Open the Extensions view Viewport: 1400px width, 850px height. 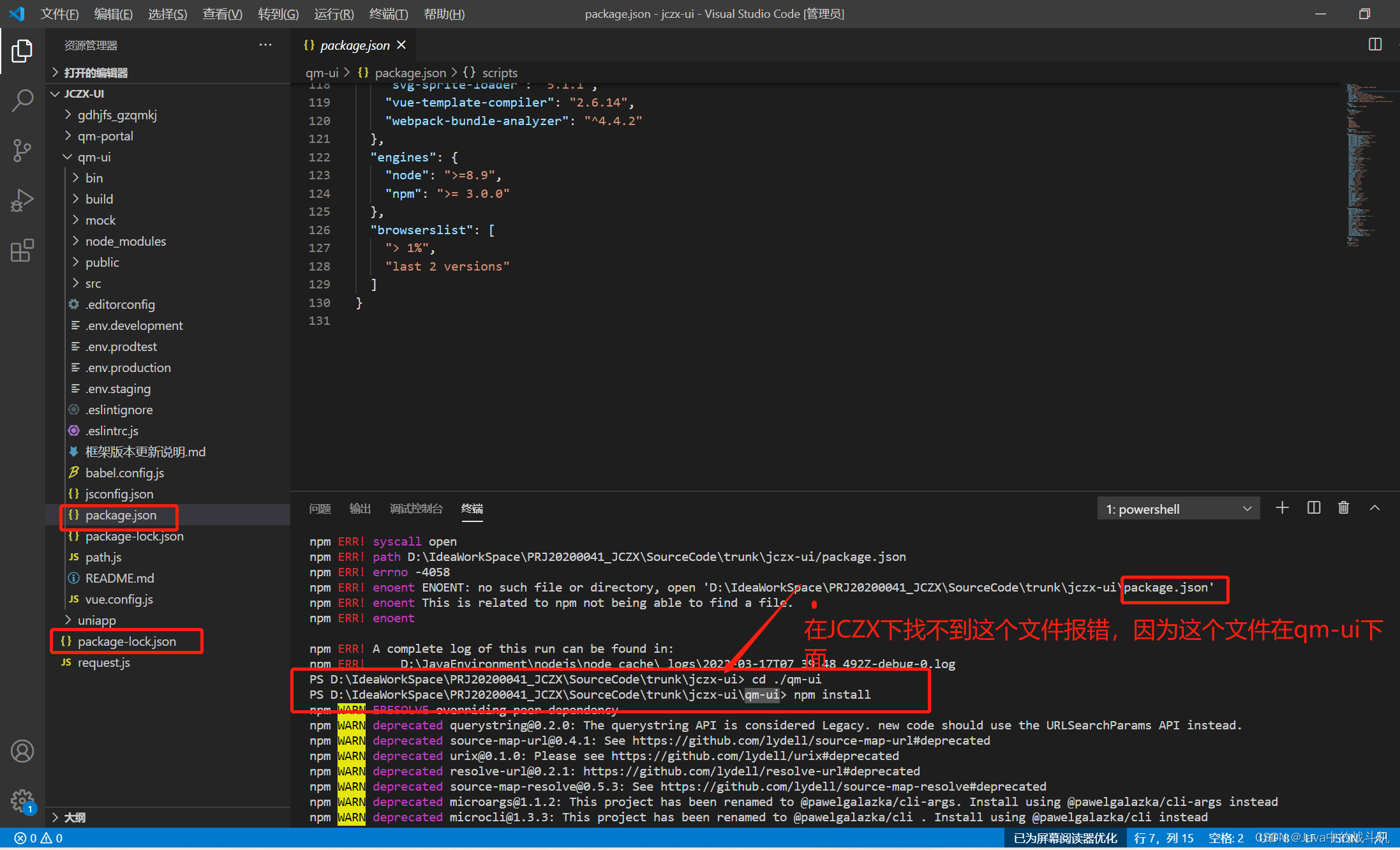click(22, 250)
